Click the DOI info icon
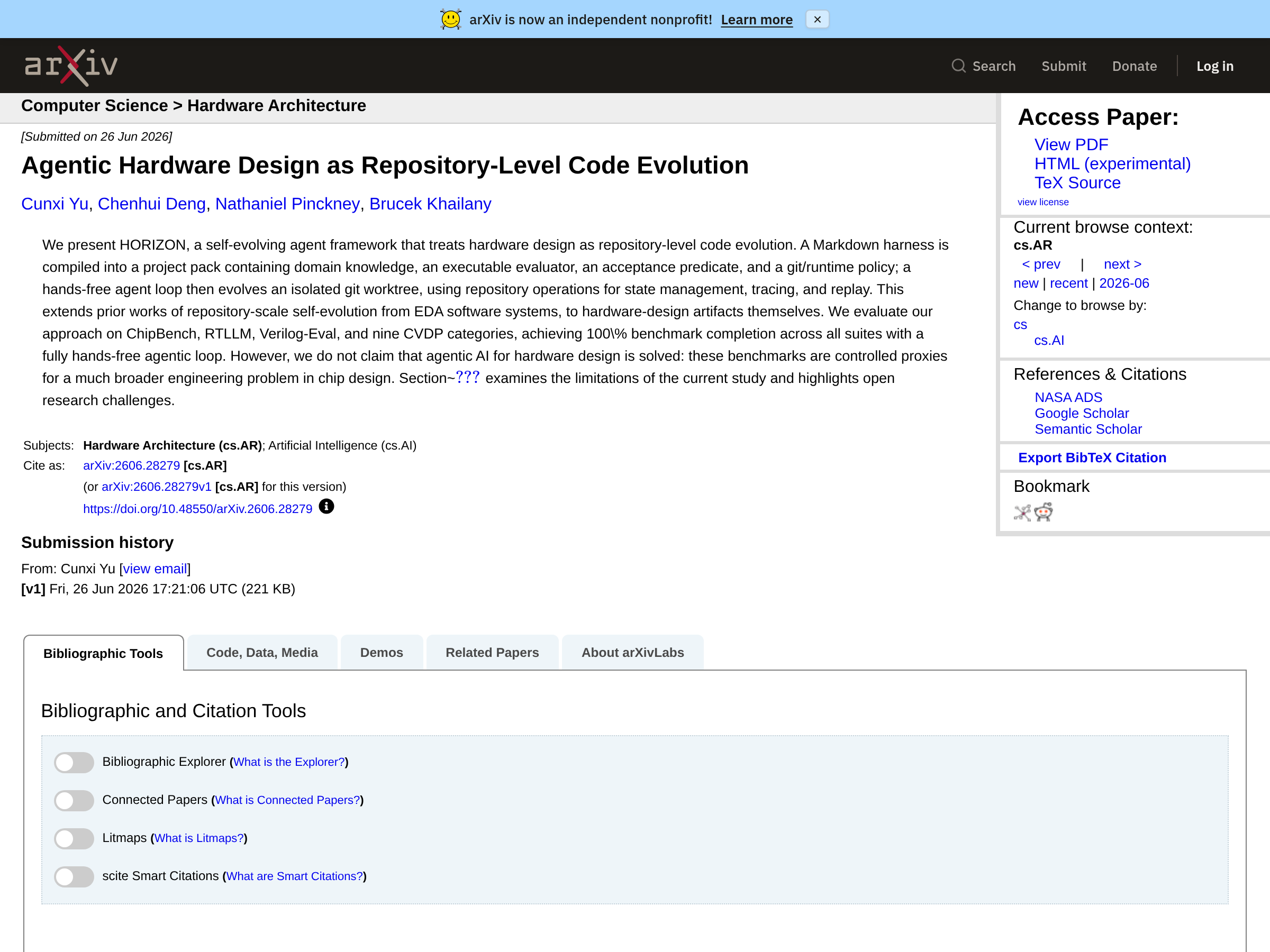This screenshot has width=1270, height=952. 326,506
